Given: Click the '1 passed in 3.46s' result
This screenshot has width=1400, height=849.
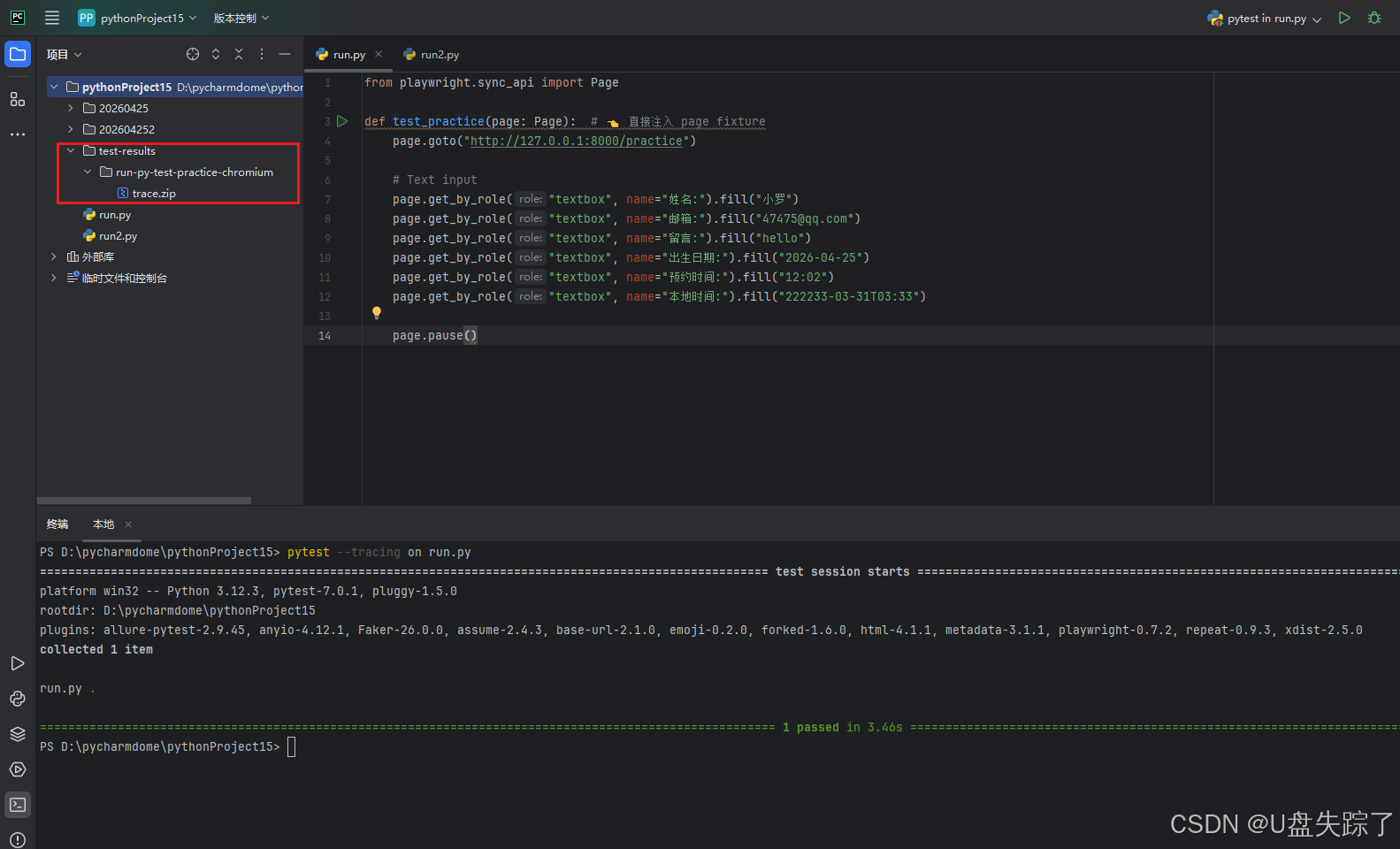Looking at the screenshot, I should 842,727.
